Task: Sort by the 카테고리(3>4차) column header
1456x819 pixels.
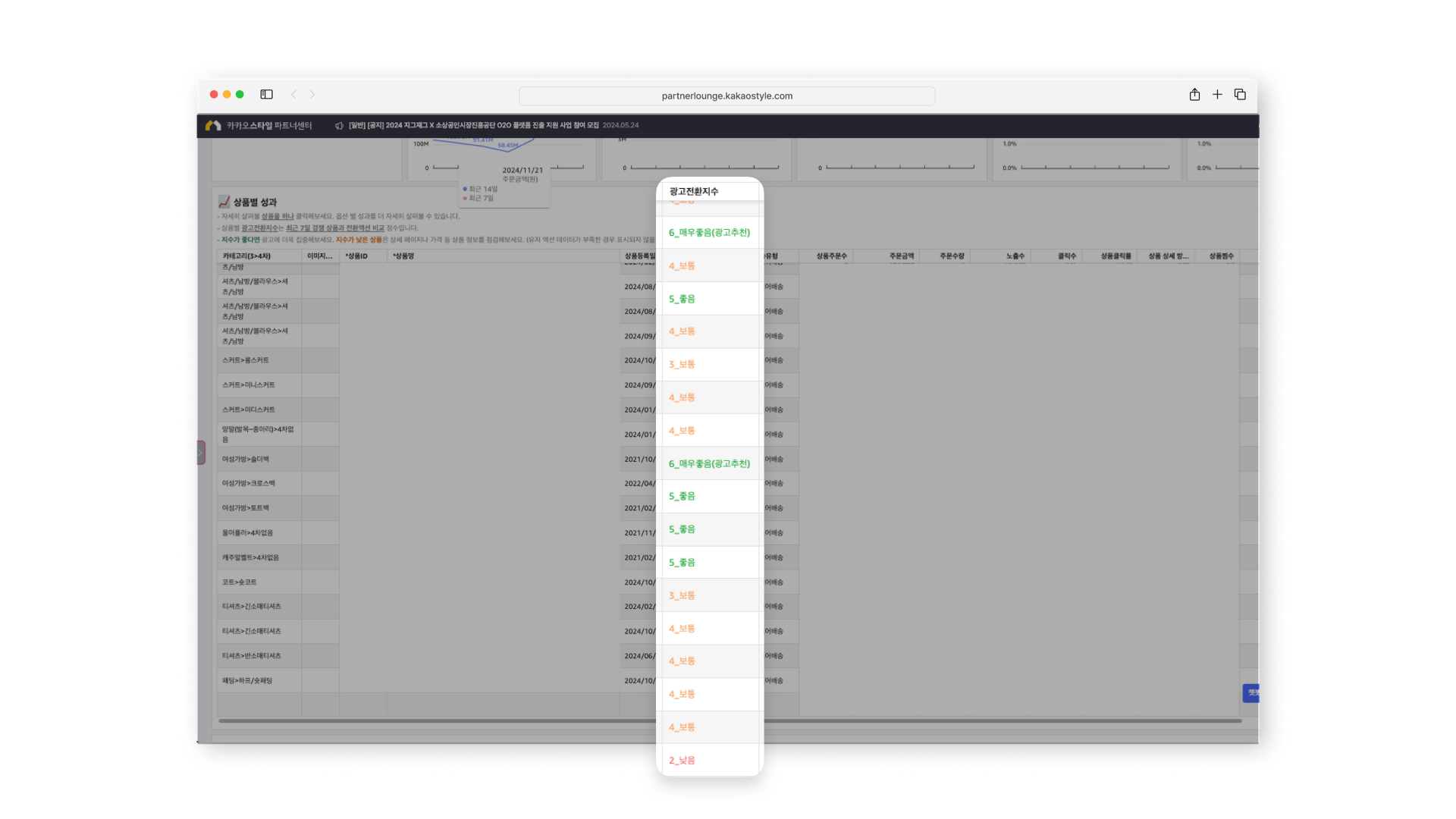Action: (259, 256)
